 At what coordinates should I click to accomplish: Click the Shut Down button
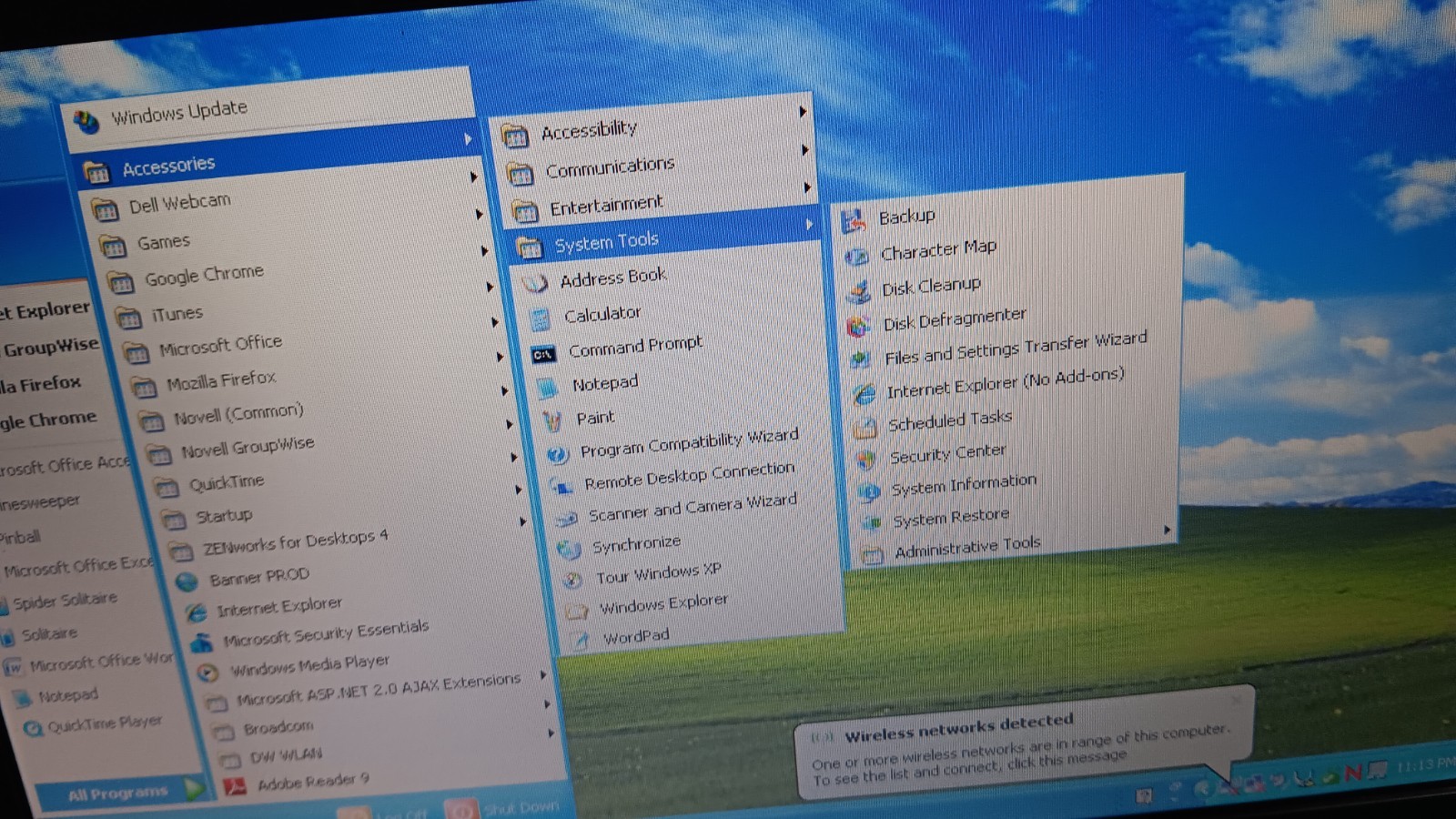tap(503, 810)
